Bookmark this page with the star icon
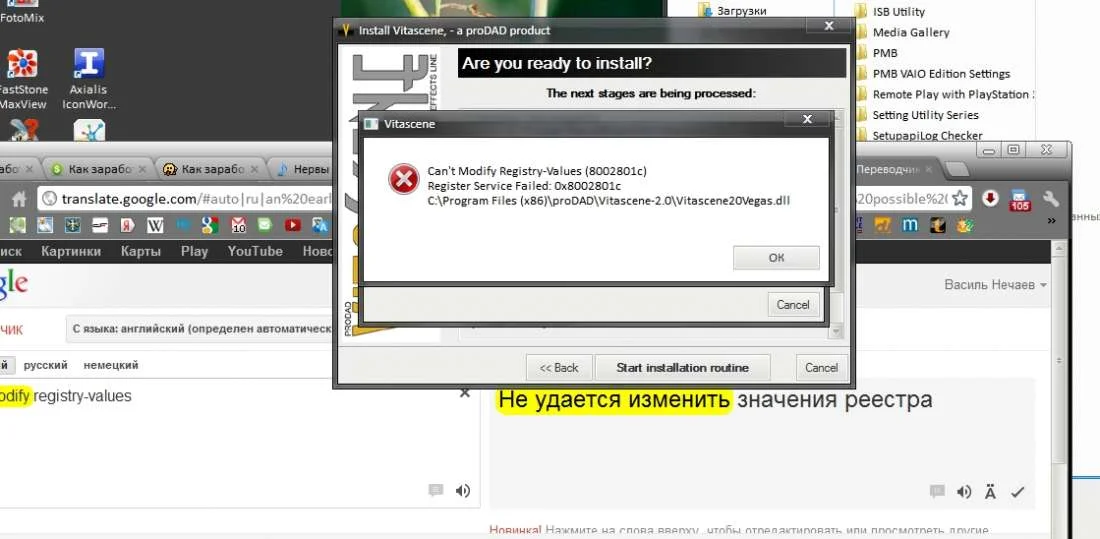The height and width of the screenshot is (539, 1100). click(960, 199)
